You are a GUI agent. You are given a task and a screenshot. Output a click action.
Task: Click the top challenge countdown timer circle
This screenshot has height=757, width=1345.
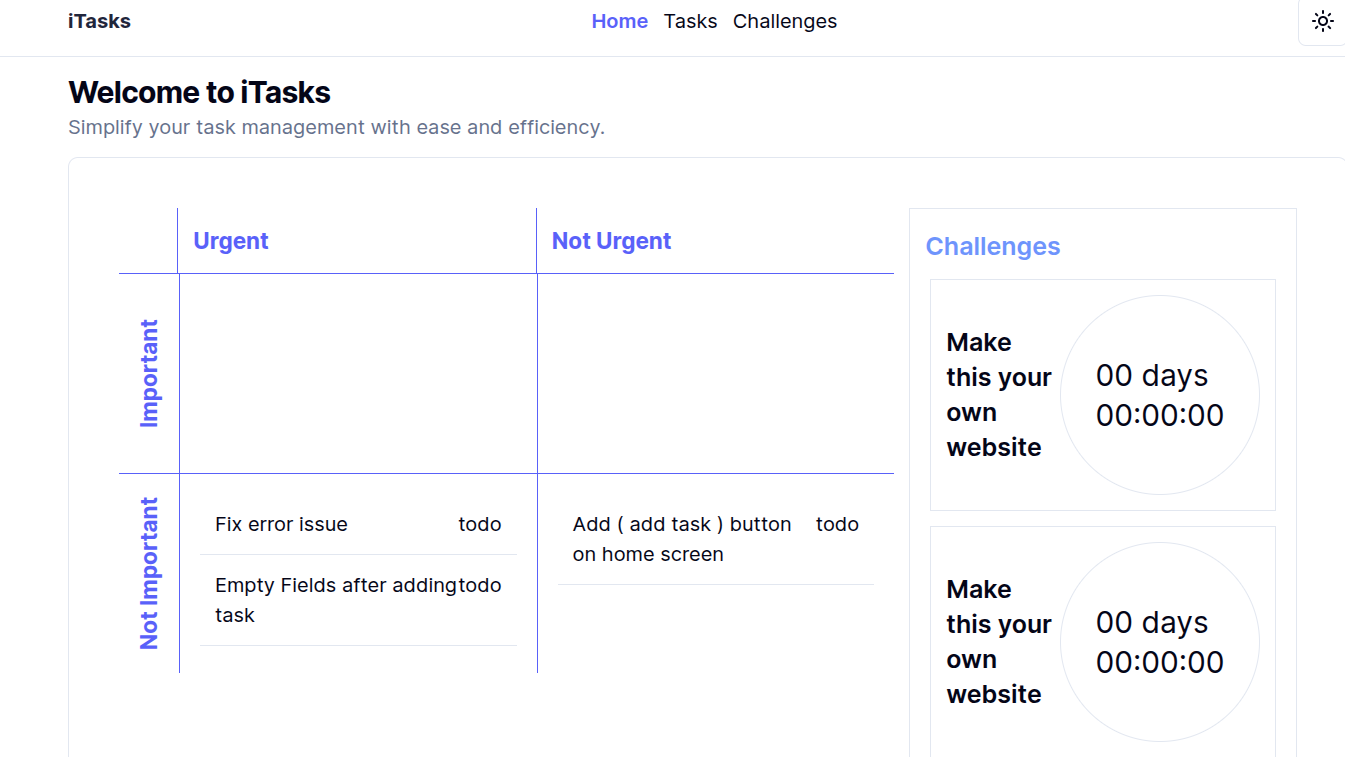(x=1159, y=395)
